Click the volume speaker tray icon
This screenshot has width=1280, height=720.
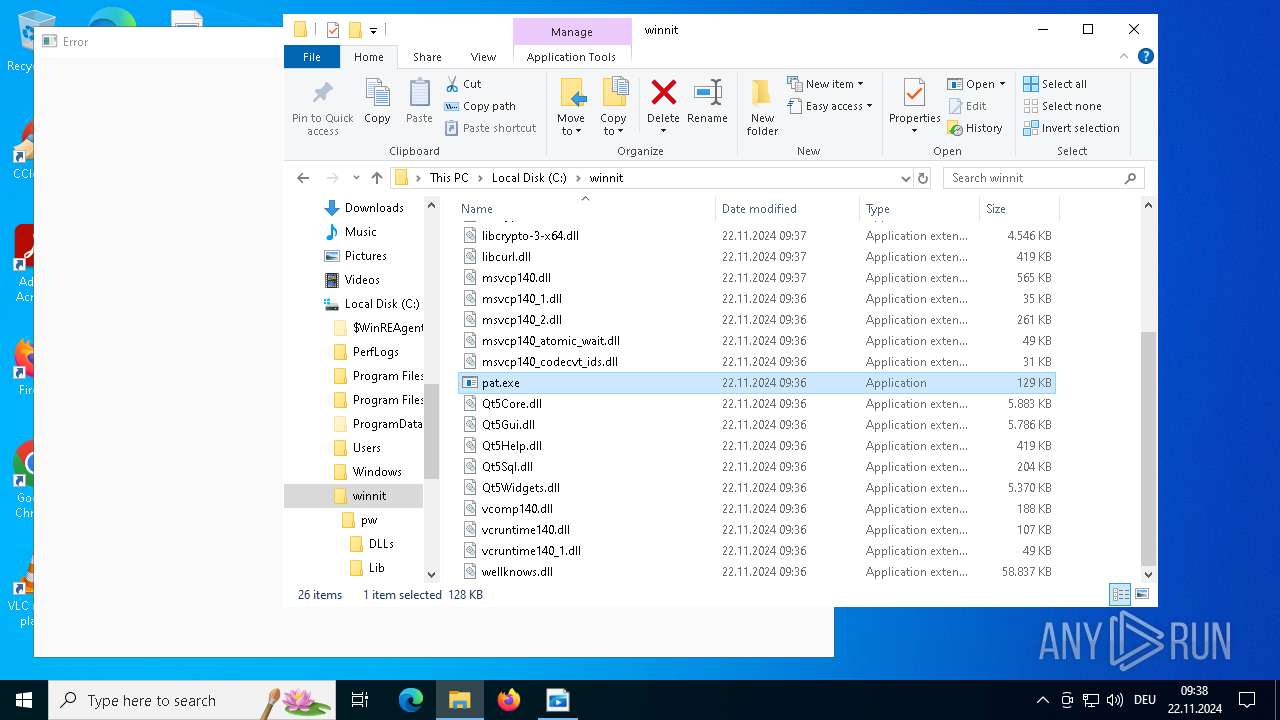coord(1115,700)
